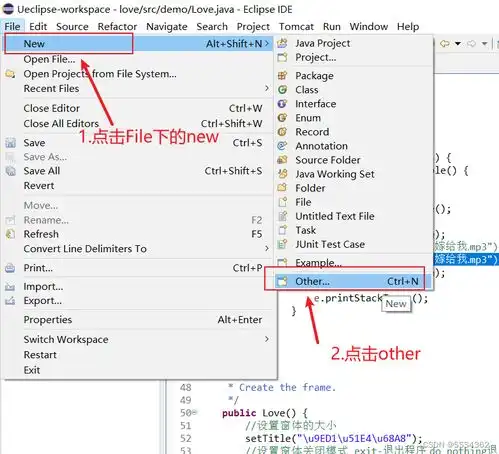Click the 'public Love() {' code line
Screen dimensions: 499x454
click(265, 413)
